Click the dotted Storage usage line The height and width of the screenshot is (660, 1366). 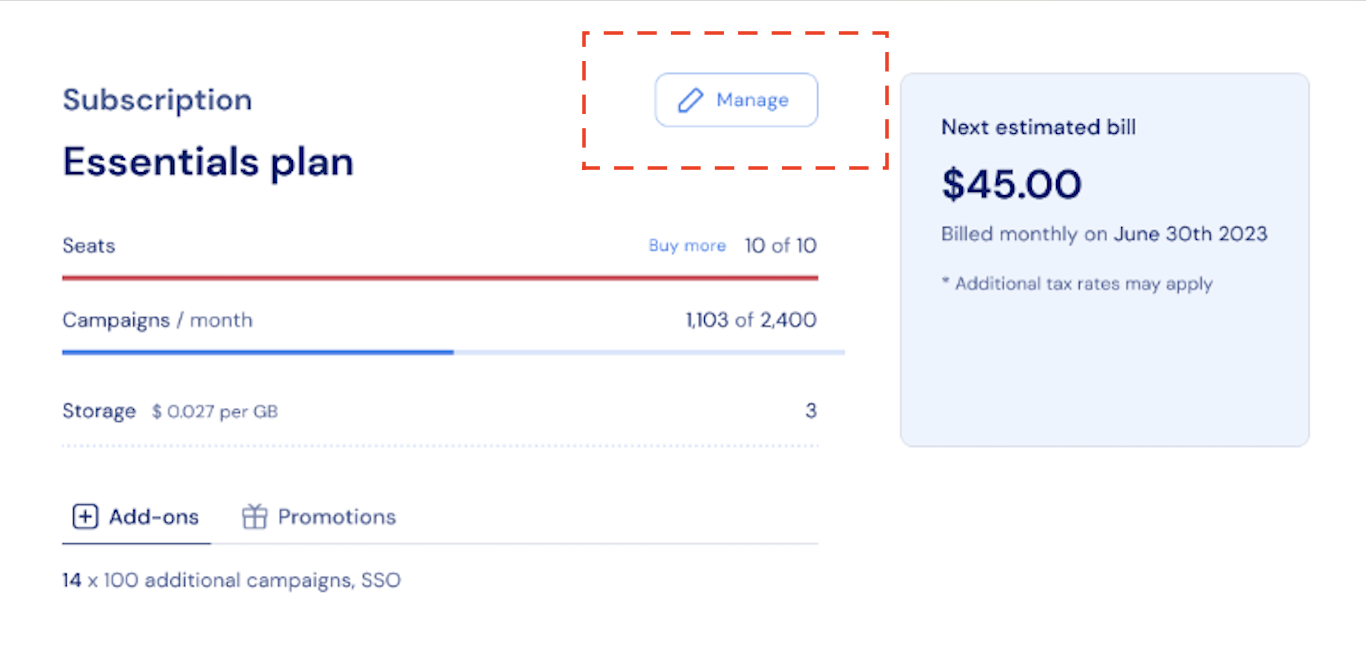440,446
